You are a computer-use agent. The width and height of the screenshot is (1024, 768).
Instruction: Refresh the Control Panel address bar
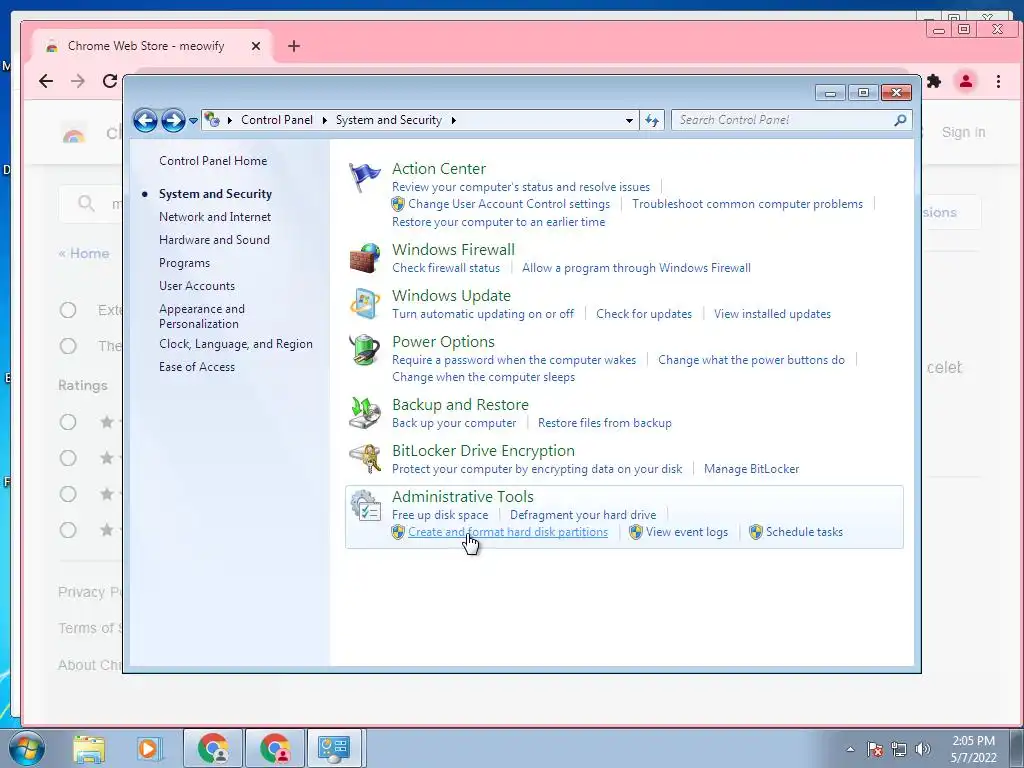point(652,120)
